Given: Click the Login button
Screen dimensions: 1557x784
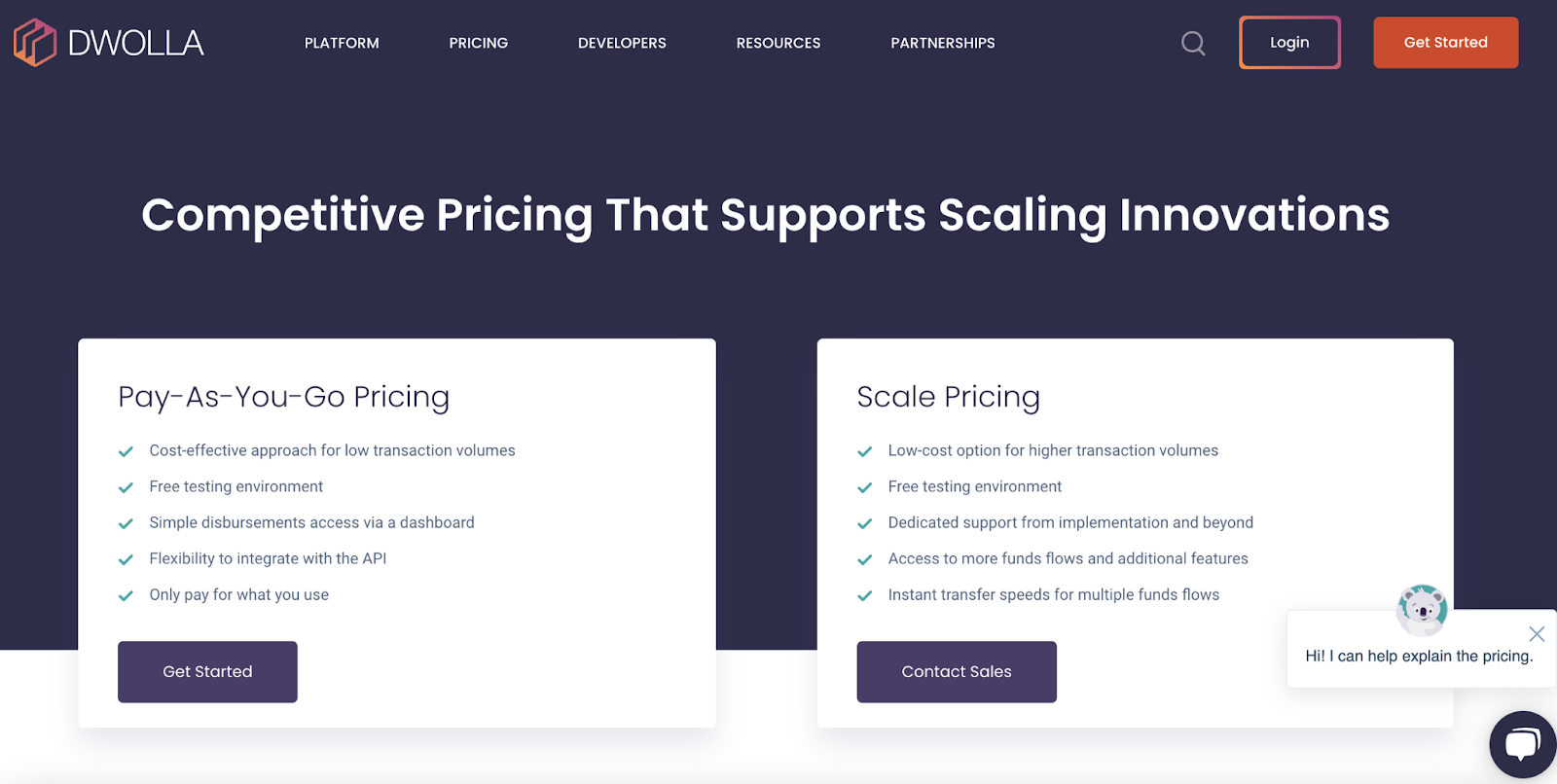Looking at the screenshot, I should point(1289,43).
